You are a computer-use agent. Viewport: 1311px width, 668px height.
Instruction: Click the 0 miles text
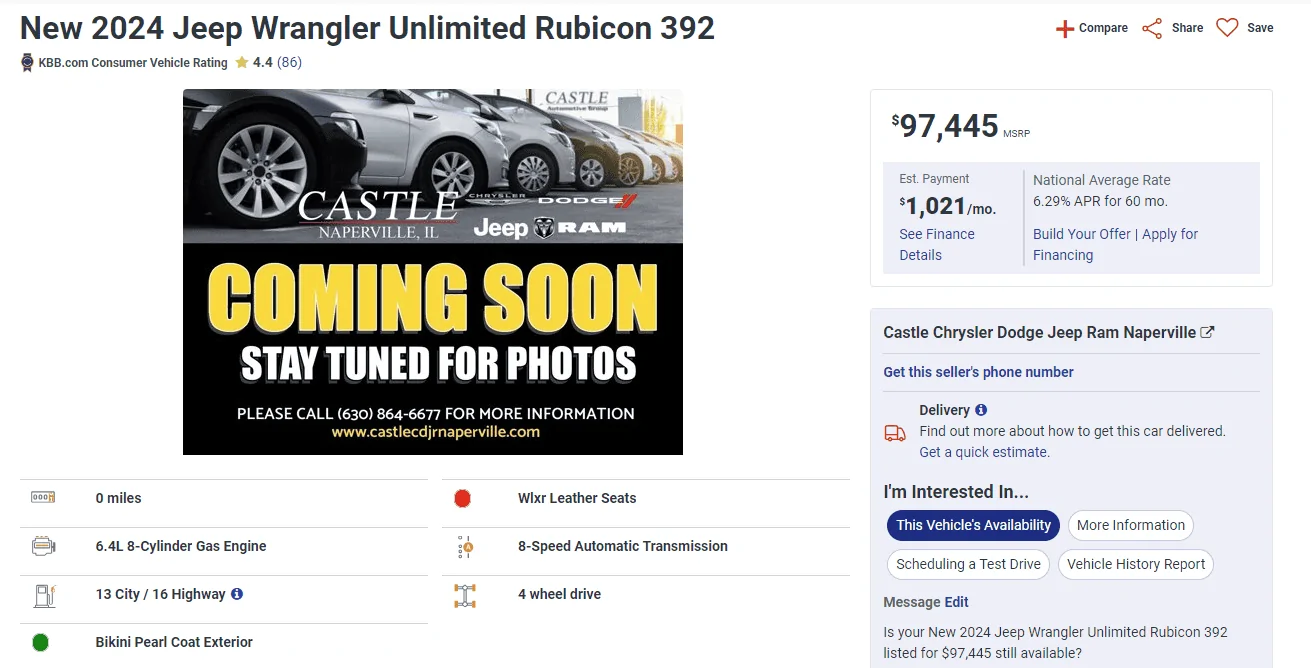click(118, 498)
